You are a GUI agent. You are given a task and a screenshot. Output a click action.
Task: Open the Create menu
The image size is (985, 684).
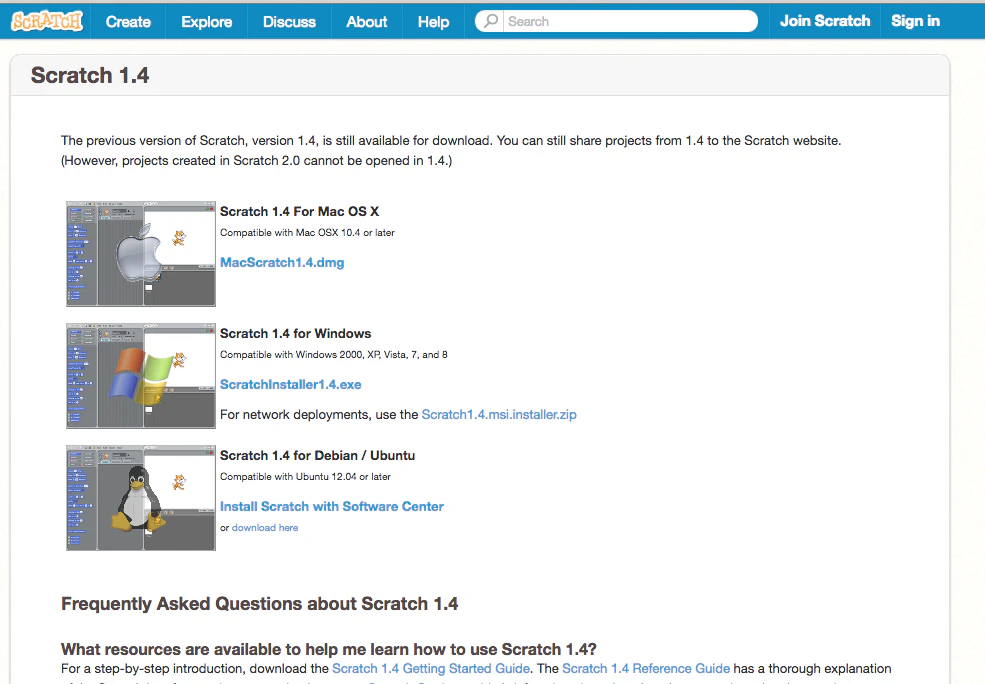click(x=128, y=21)
